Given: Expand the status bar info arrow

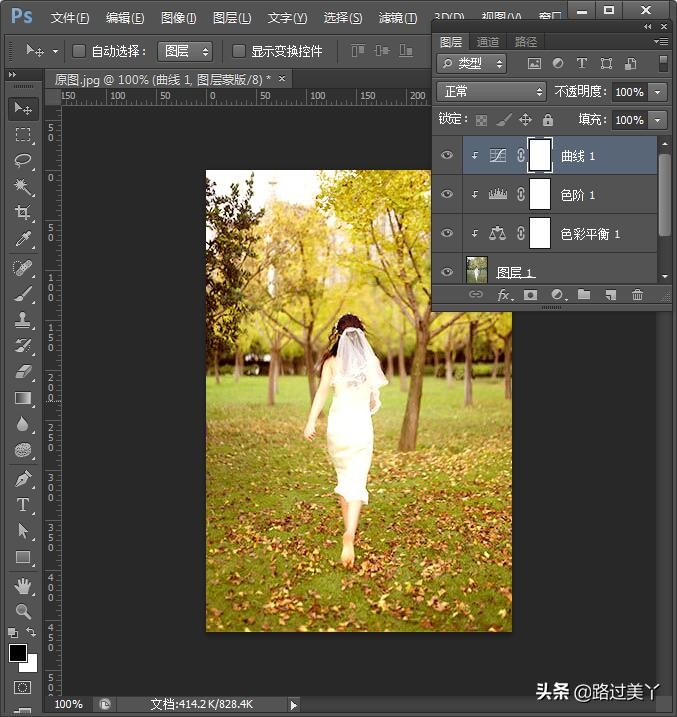Looking at the screenshot, I should 293,705.
